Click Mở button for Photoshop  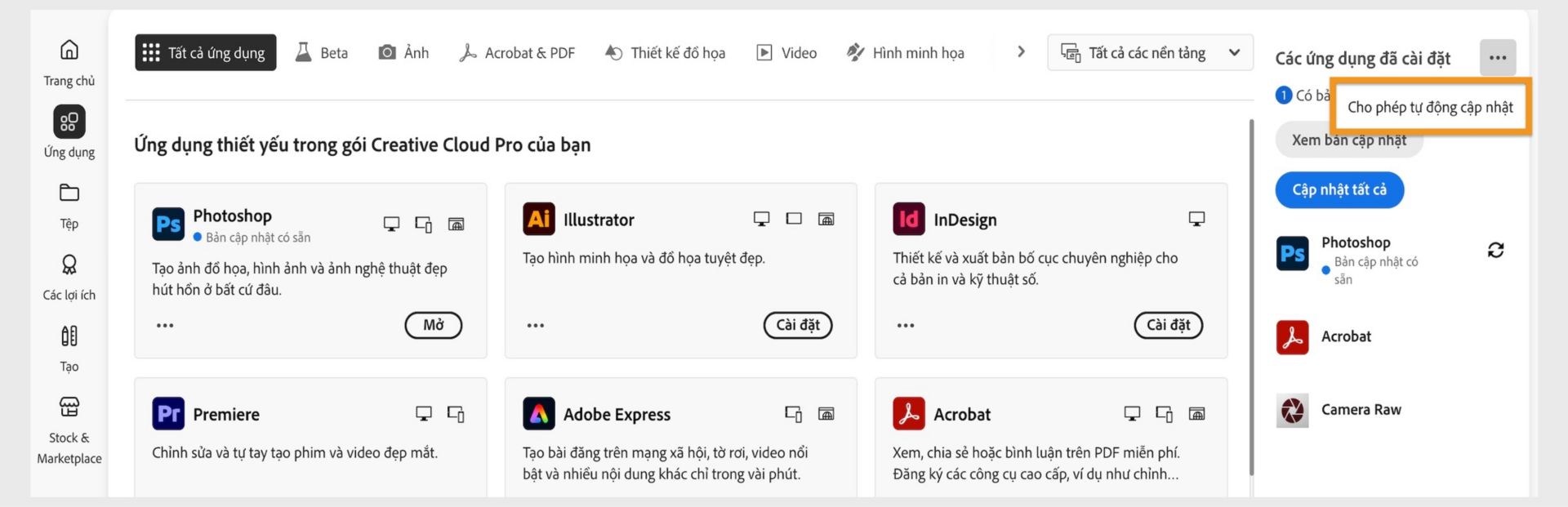[434, 325]
